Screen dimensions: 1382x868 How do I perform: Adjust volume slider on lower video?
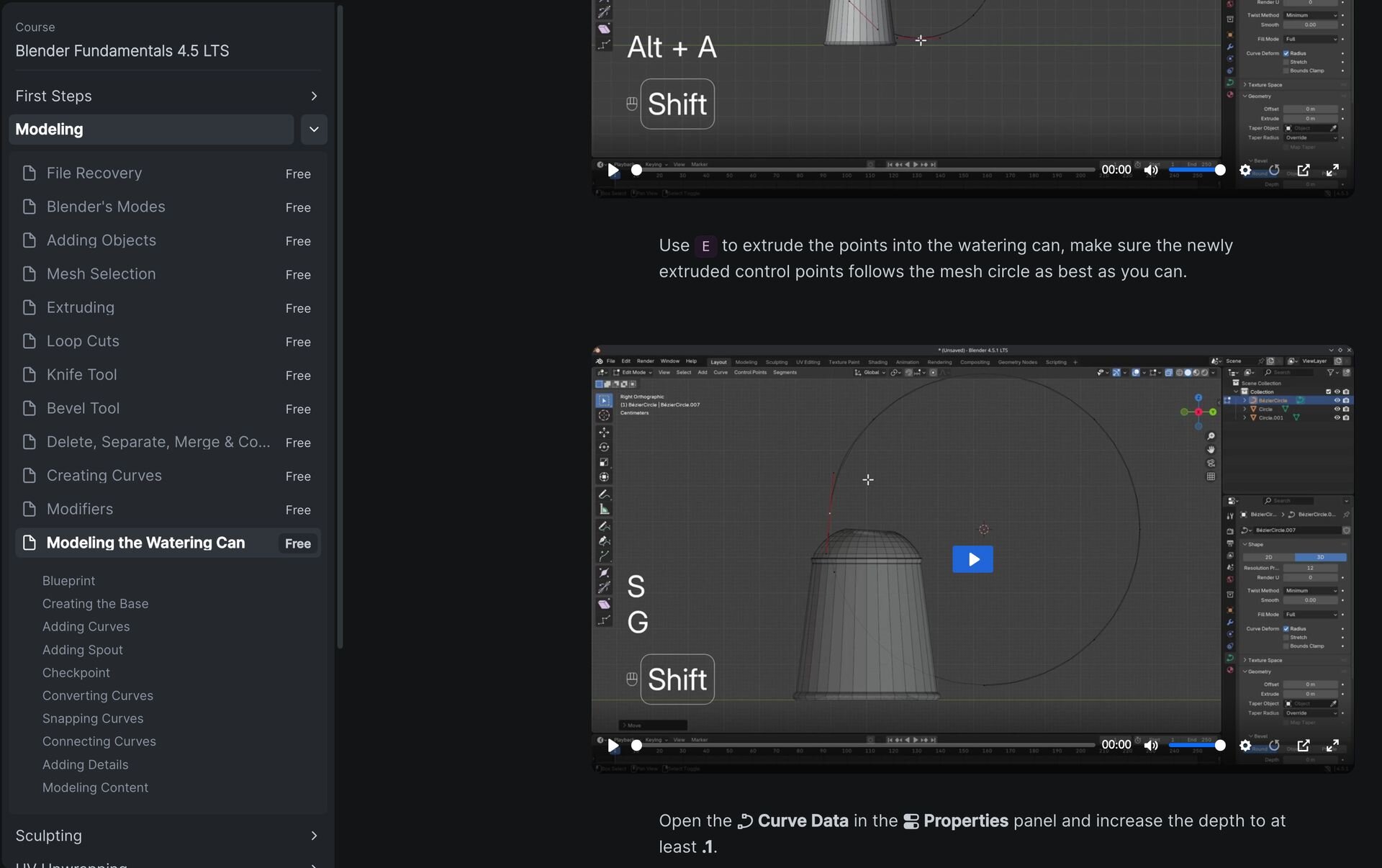click(1195, 745)
